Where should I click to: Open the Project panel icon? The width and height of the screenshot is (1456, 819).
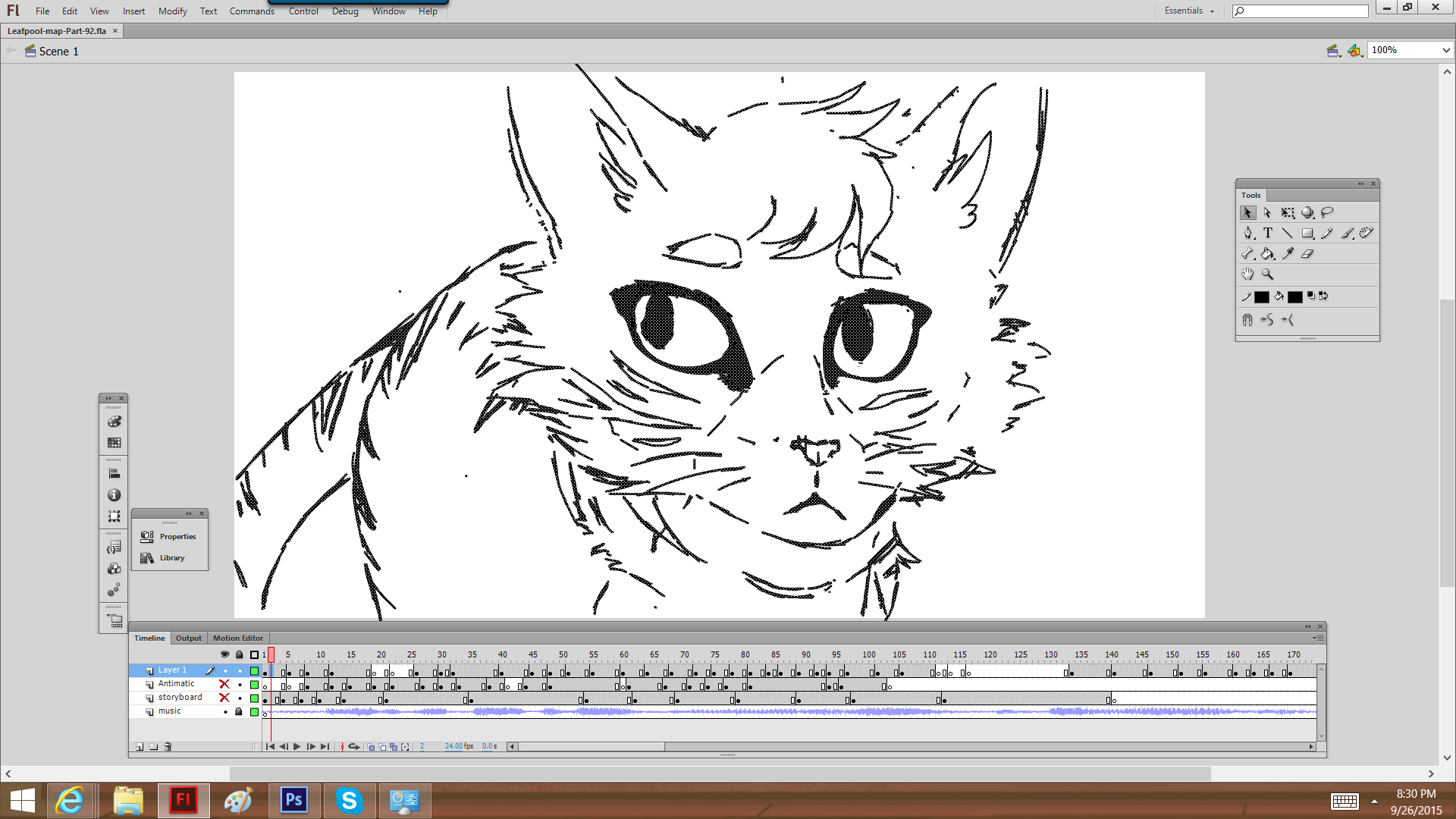tap(114, 621)
